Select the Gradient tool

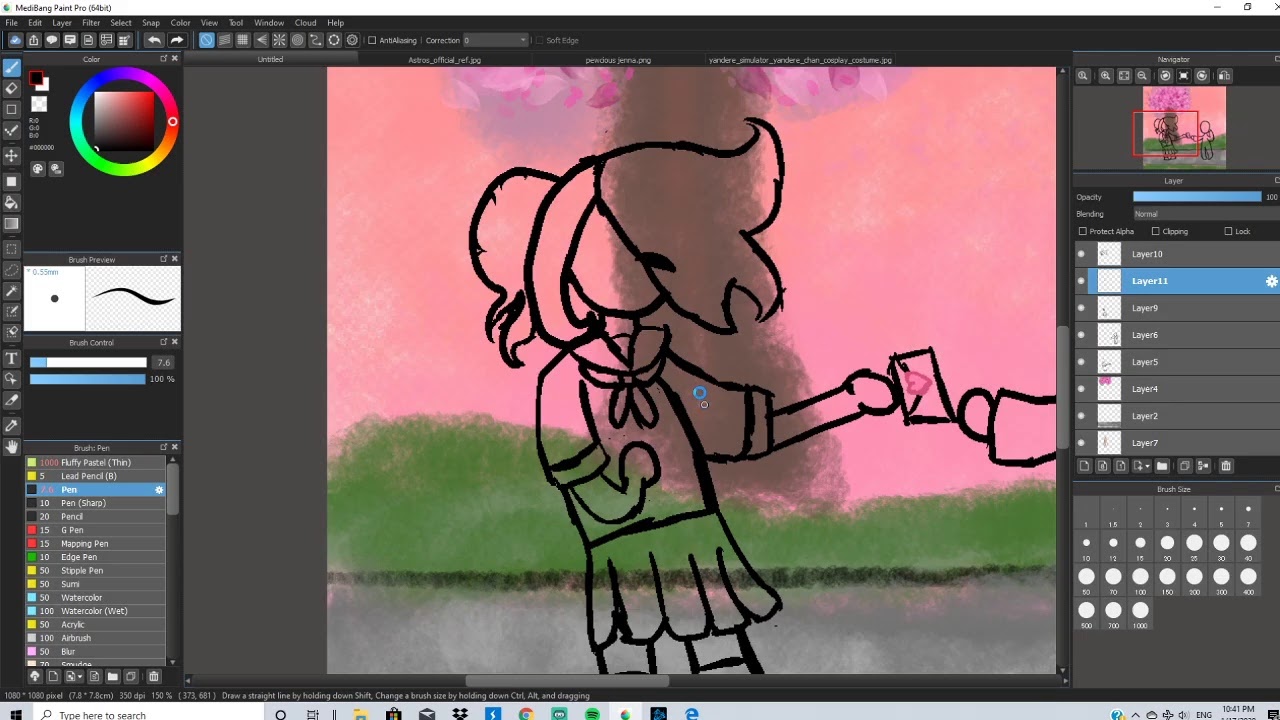coord(12,224)
